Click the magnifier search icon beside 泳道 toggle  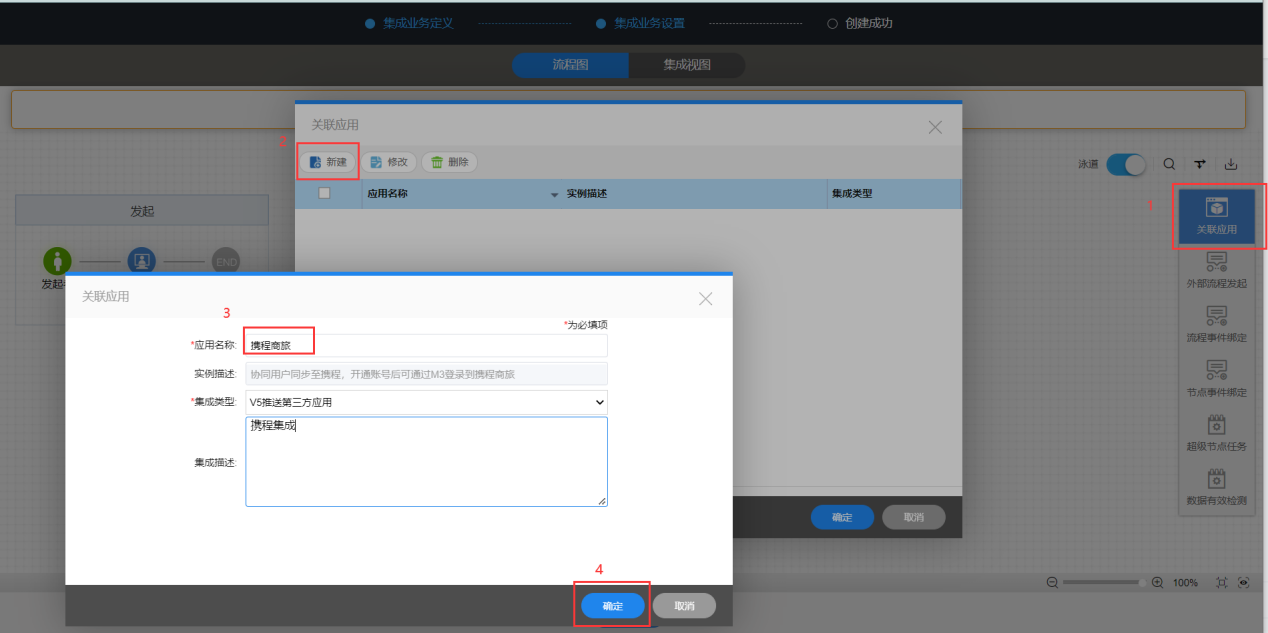coord(1169,164)
